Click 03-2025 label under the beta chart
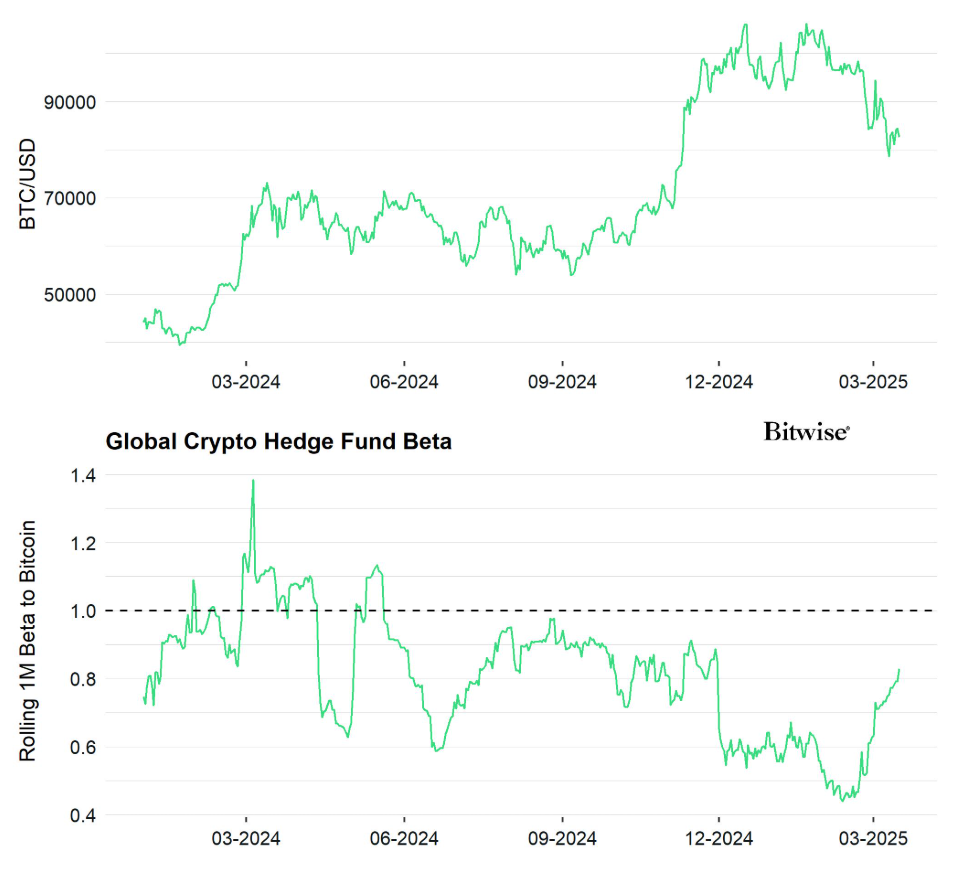Viewport: 953px width, 870px height. pos(875,836)
